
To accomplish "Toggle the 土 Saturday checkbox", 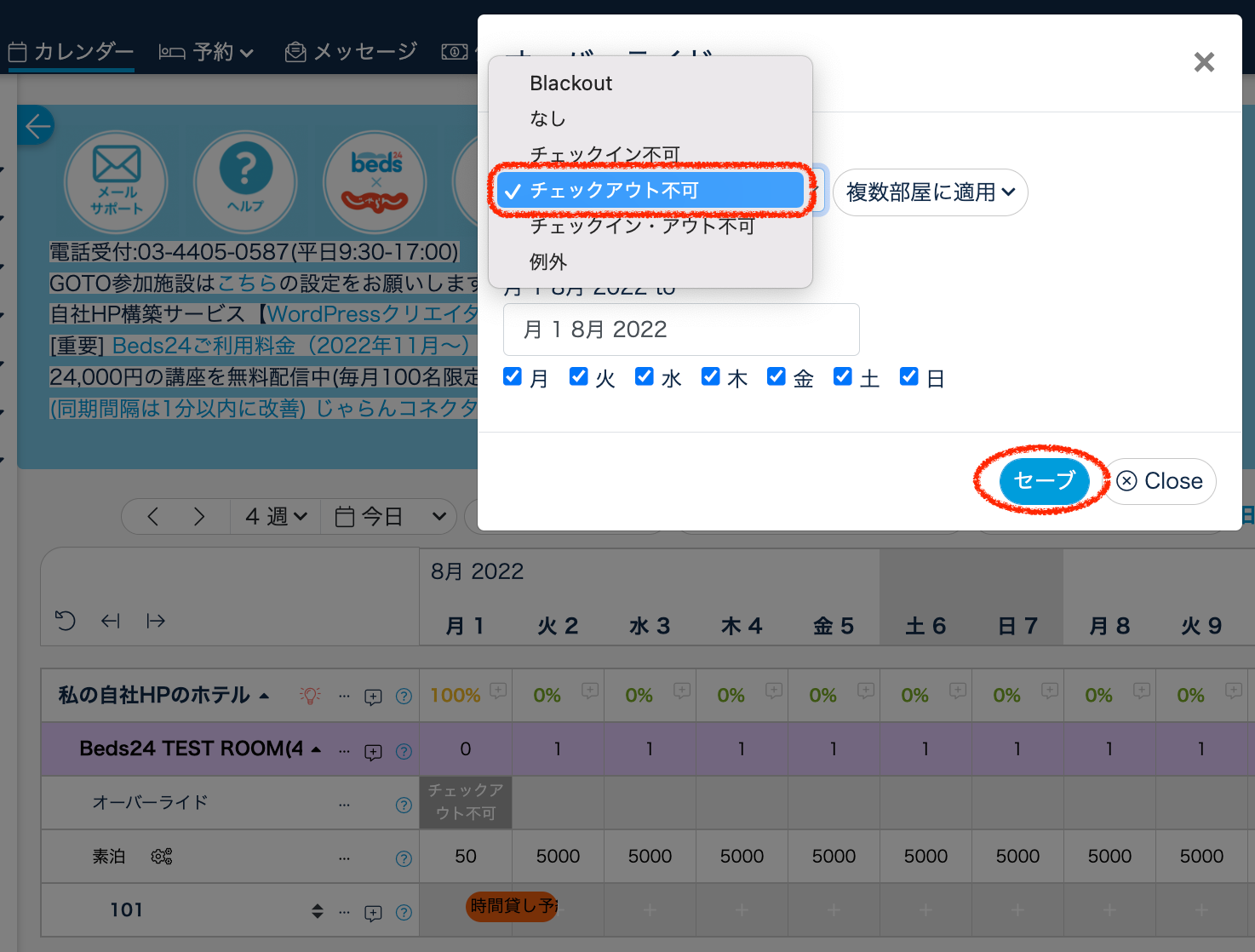I will 842,377.
